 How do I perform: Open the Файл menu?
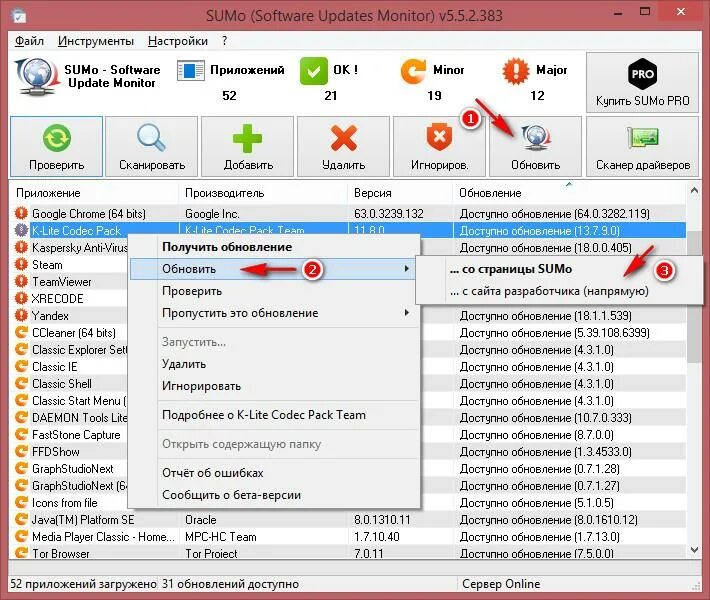tap(29, 41)
